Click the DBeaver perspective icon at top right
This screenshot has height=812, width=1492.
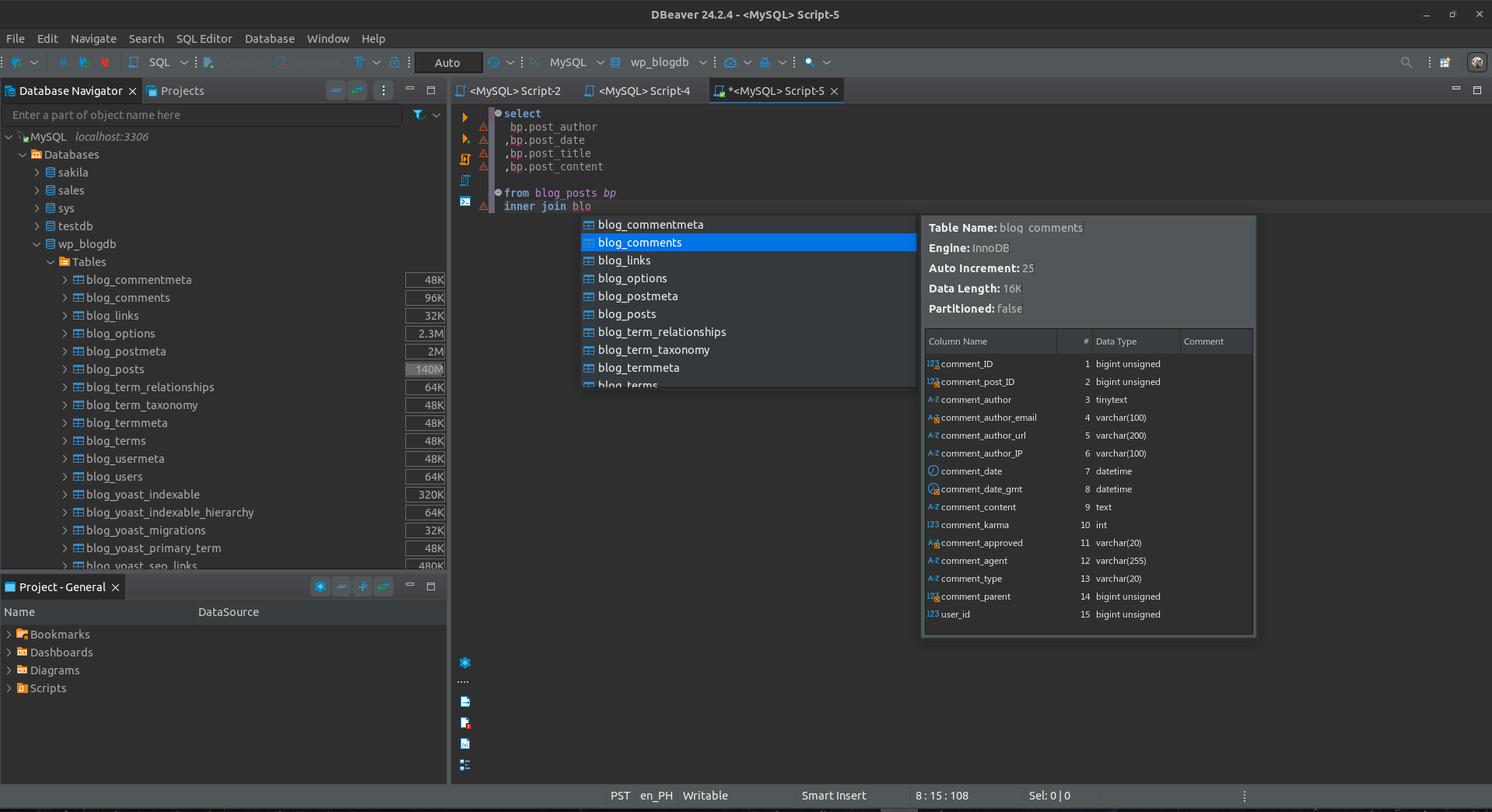click(x=1476, y=62)
